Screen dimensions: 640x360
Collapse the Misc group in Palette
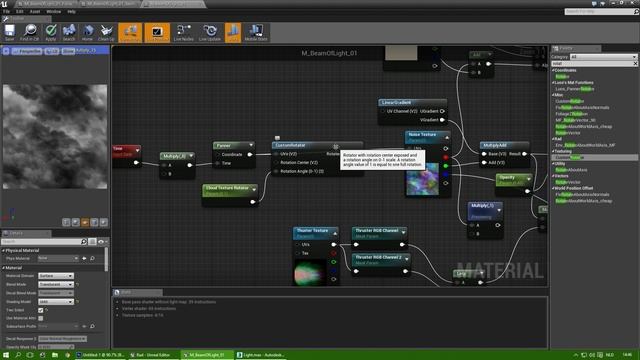553,95
